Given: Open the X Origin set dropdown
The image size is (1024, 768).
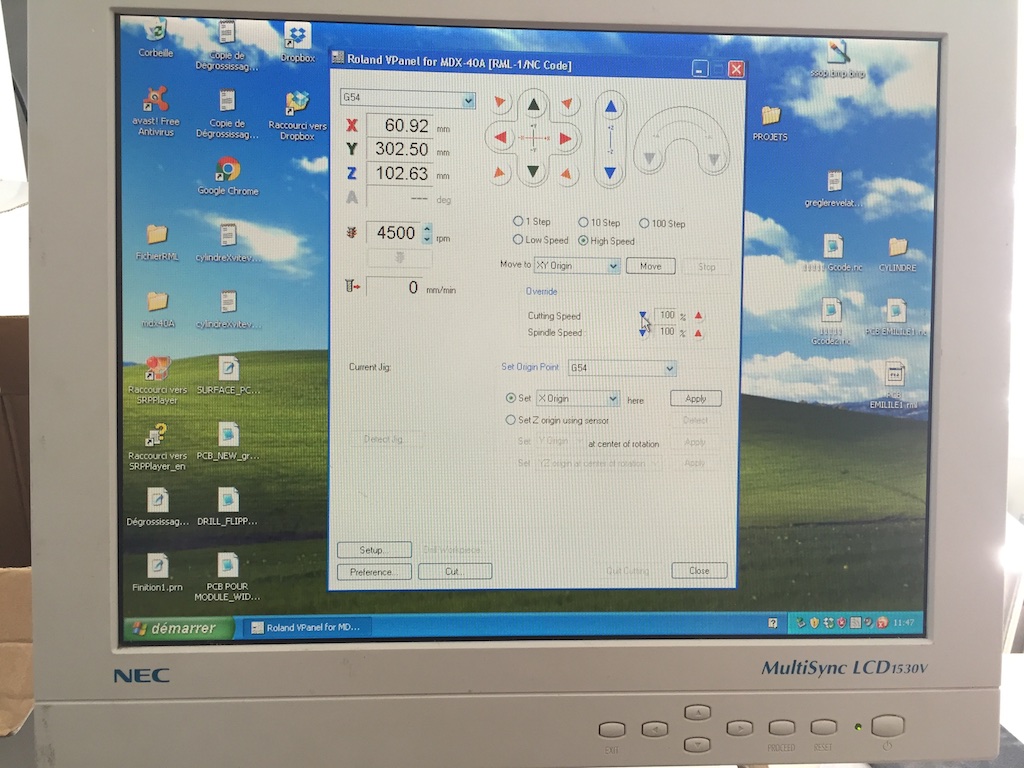Looking at the screenshot, I should coord(613,398).
